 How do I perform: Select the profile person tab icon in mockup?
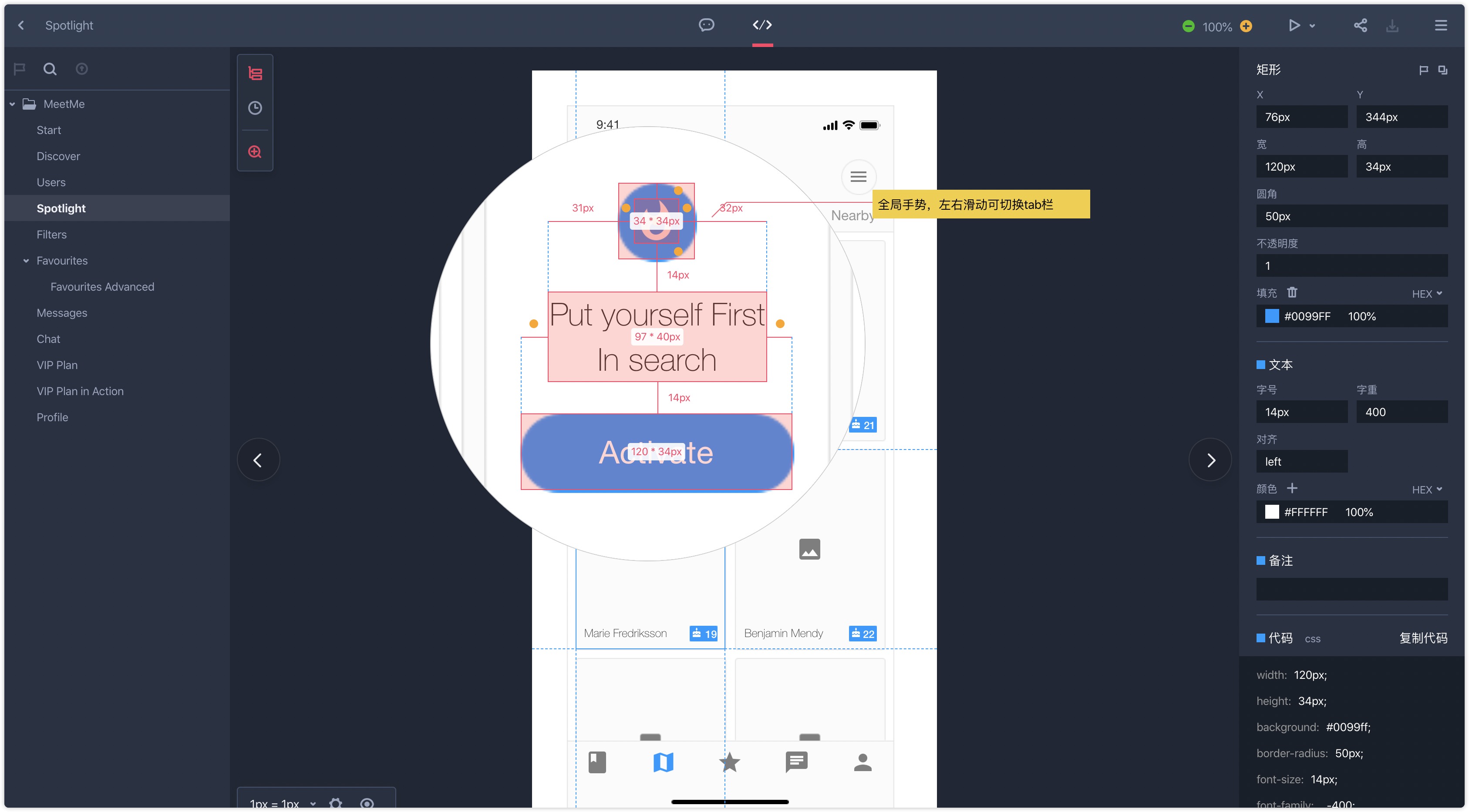[x=863, y=762]
